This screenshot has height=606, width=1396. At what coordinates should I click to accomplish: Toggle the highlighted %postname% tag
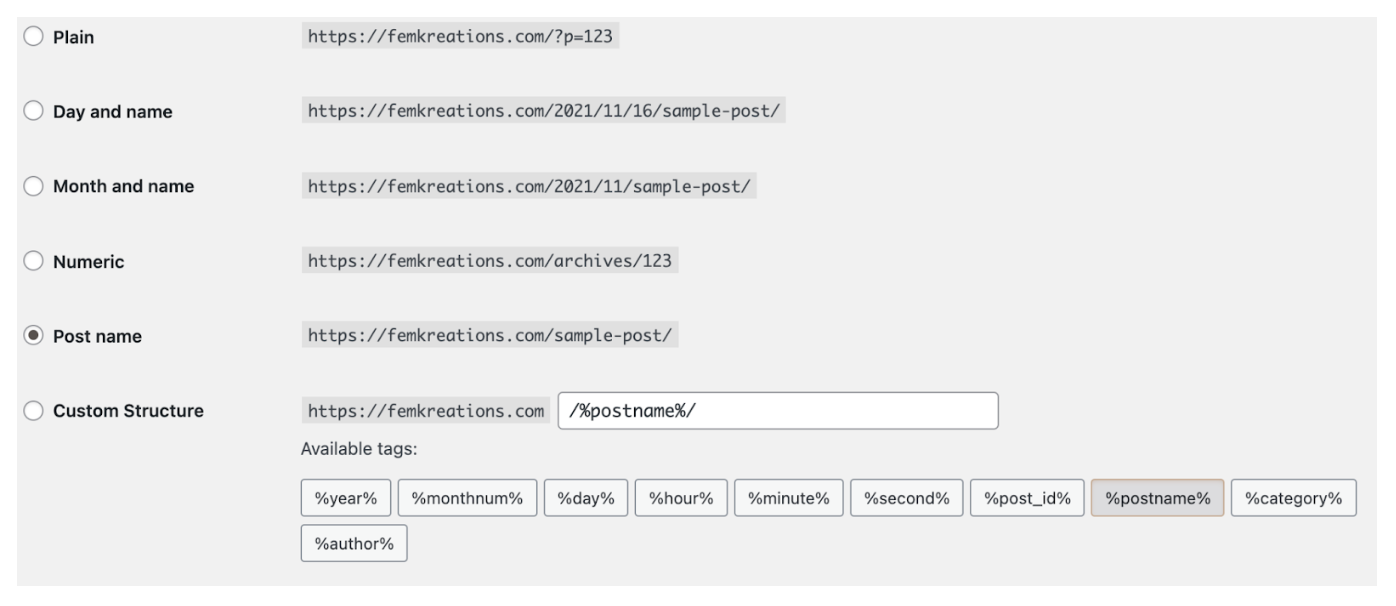pyautogui.click(x=1158, y=499)
